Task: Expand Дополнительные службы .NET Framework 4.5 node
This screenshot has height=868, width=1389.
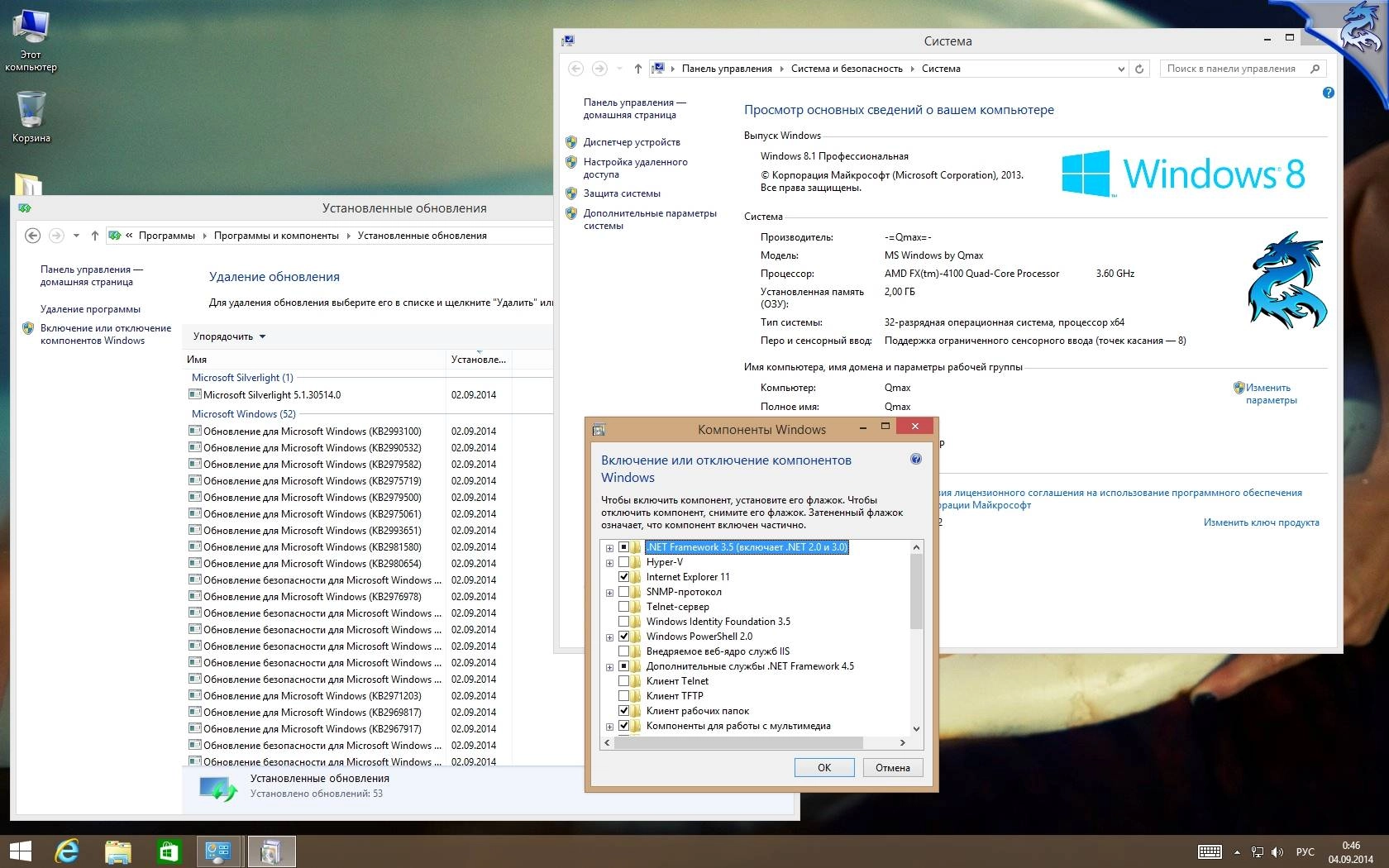Action: pyautogui.click(x=609, y=667)
